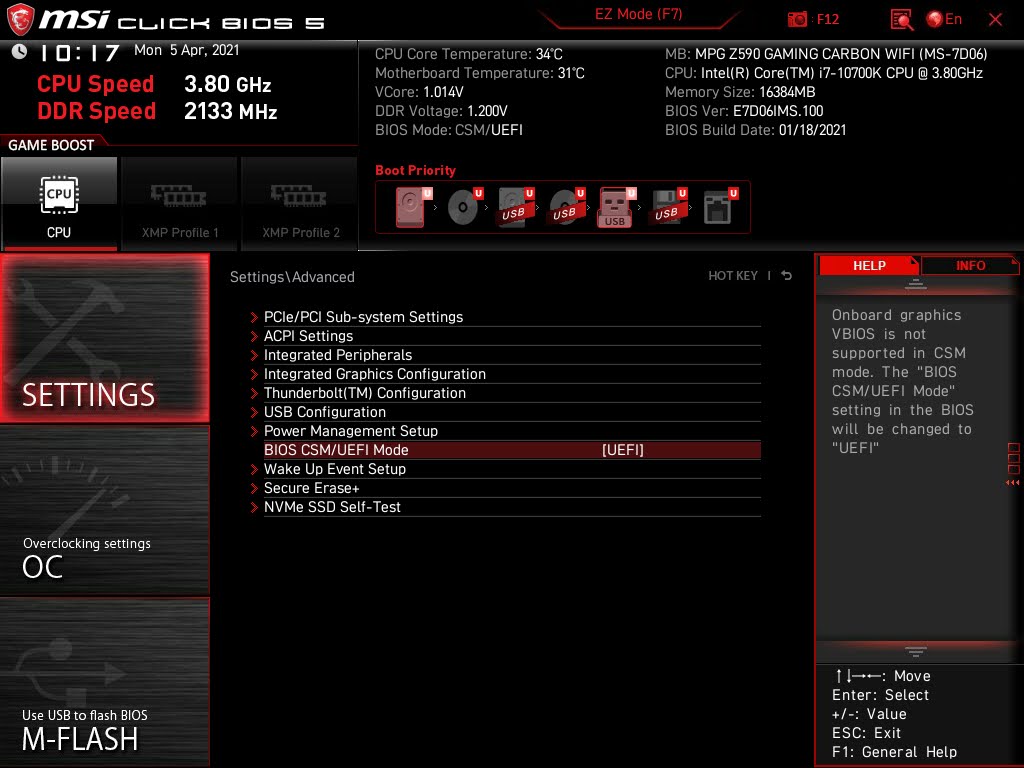Screen dimensions: 1024x768
Task: Click the Settings\Advanced breadcrumb
Action: (292, 277)
